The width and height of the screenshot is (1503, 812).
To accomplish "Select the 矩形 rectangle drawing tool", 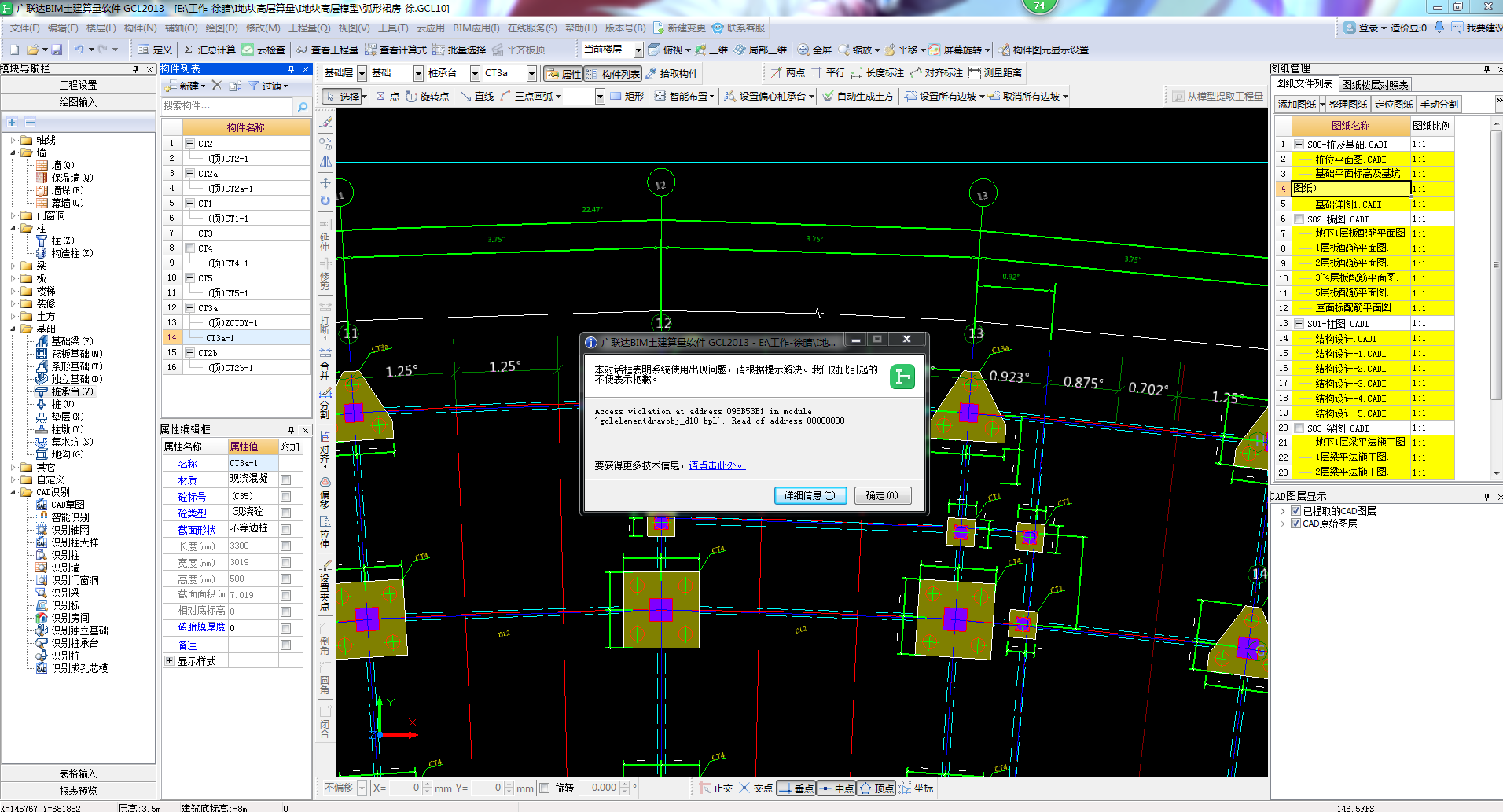I will 627,96.
